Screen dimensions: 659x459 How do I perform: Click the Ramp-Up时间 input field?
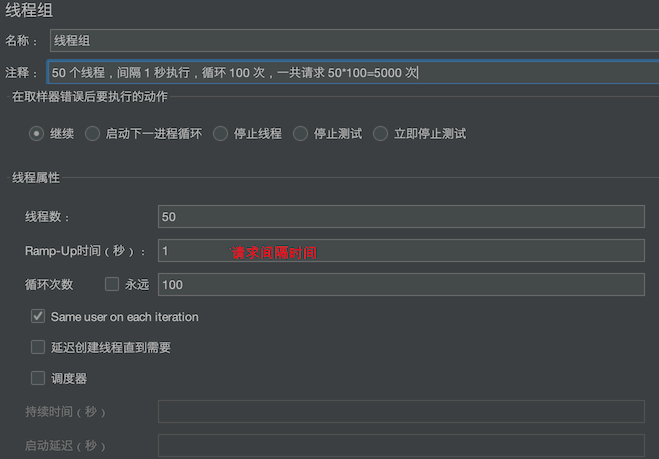pos(400,251)
